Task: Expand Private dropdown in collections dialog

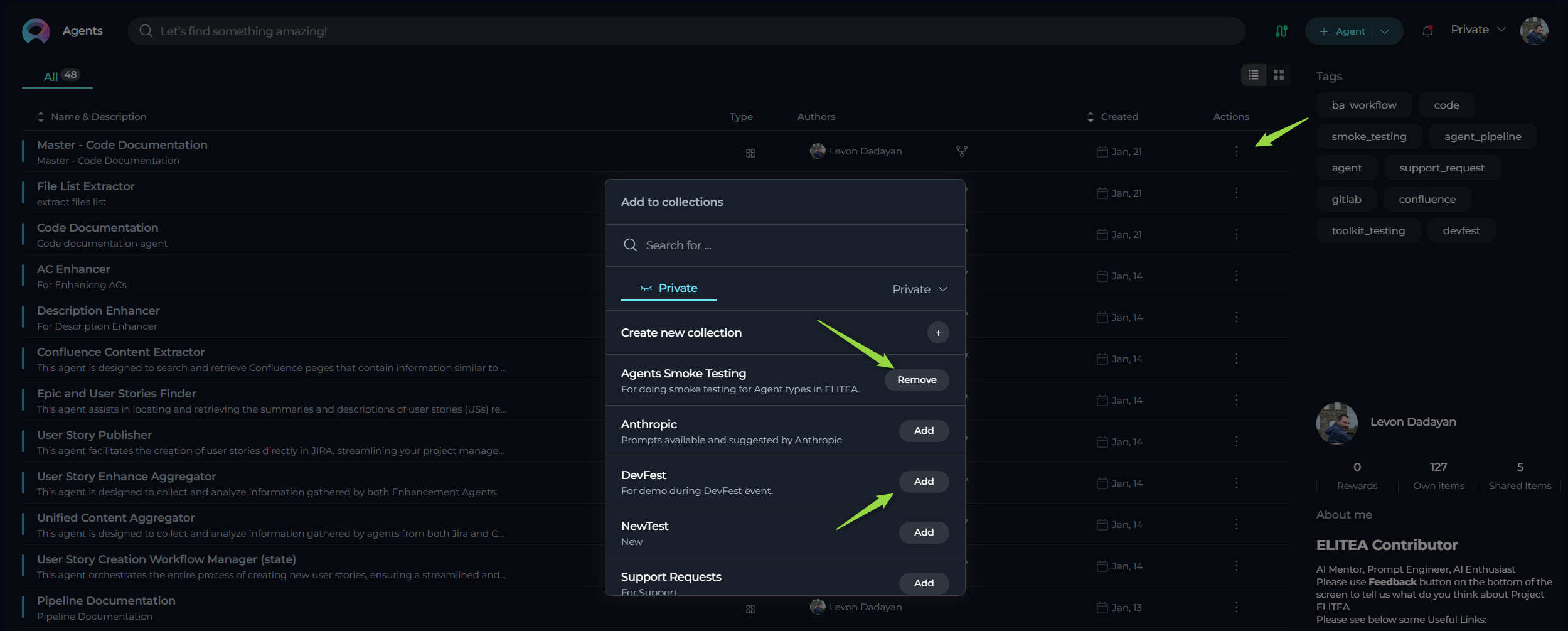Action: [920, 289]
